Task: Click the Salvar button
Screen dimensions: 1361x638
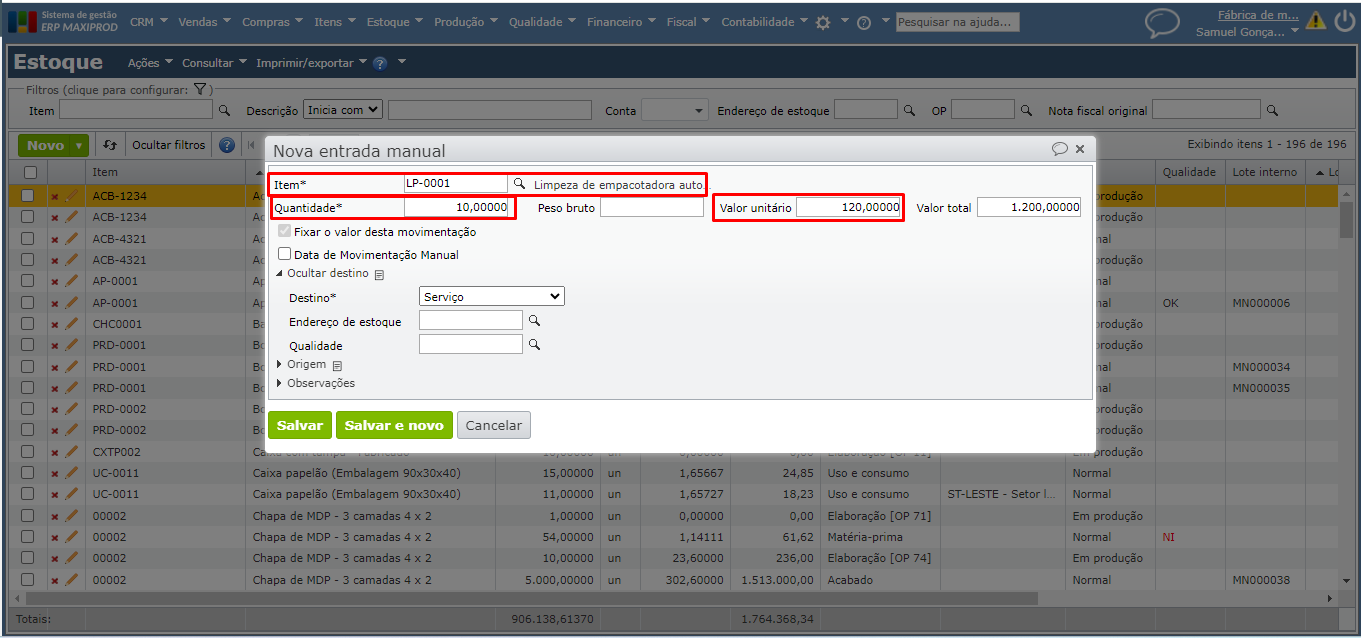Action: [300, 425]
